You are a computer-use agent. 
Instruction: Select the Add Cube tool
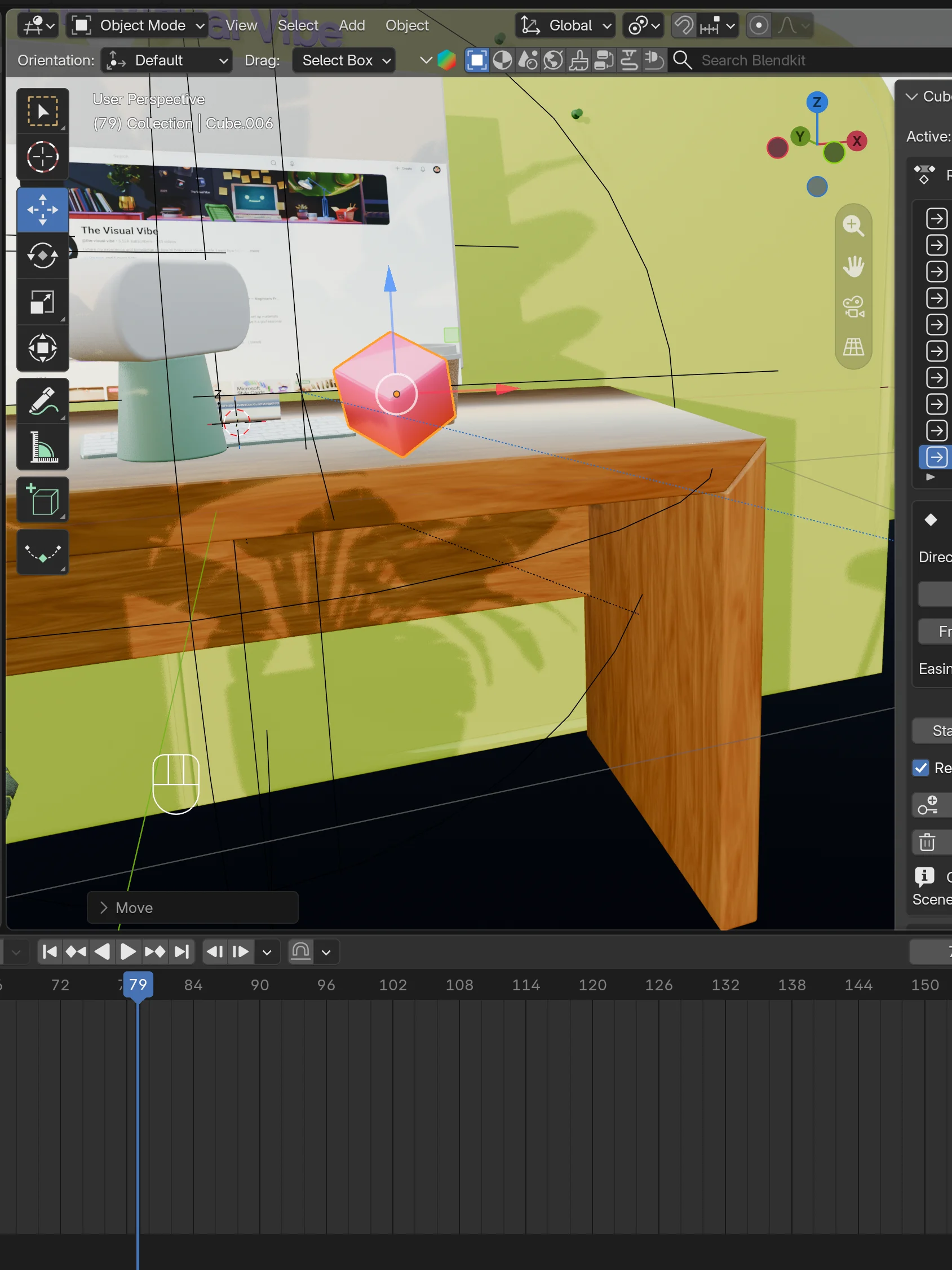42,500
